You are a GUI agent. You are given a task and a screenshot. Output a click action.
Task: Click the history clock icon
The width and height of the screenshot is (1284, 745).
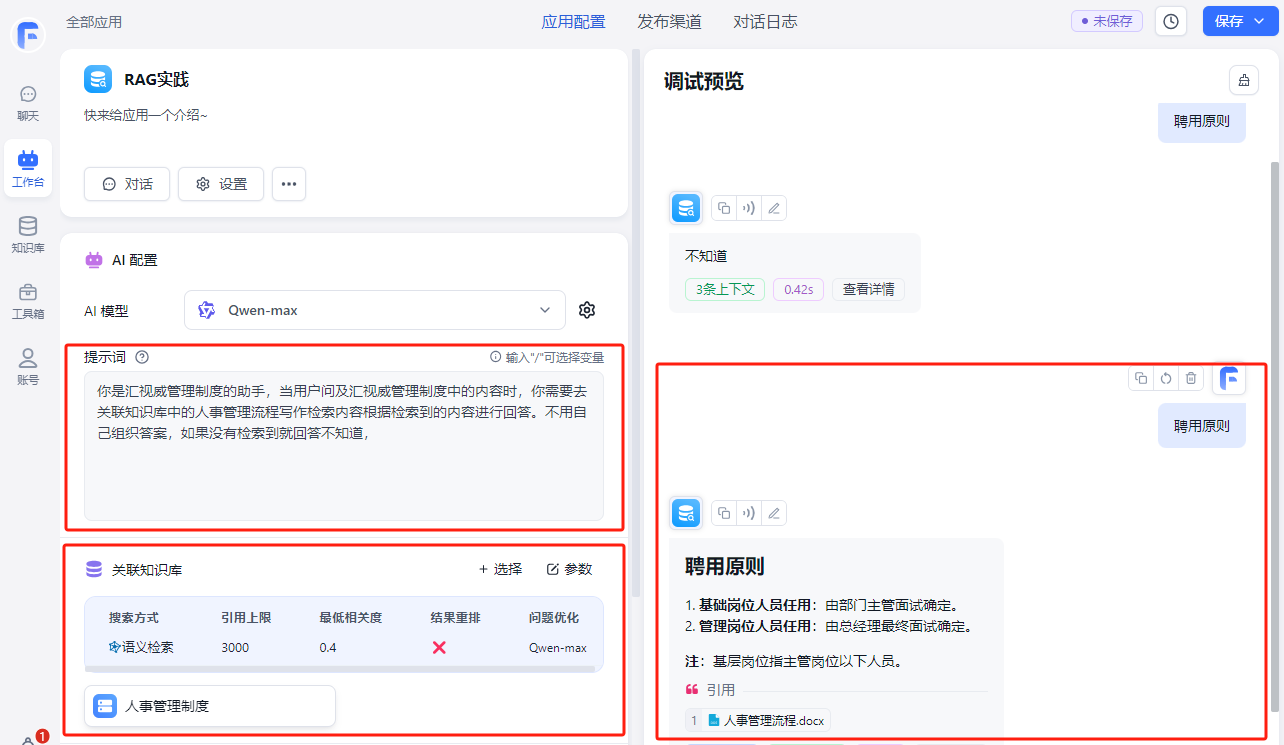pyautogui.click(x=1171, y=21)
